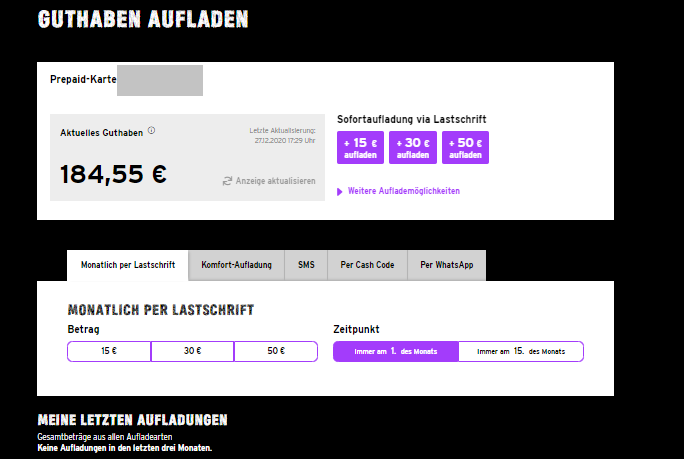Viewport: 684px width, 459px height.
Task: Top up 15 € via Lastschrift
Action: (360, 147)
